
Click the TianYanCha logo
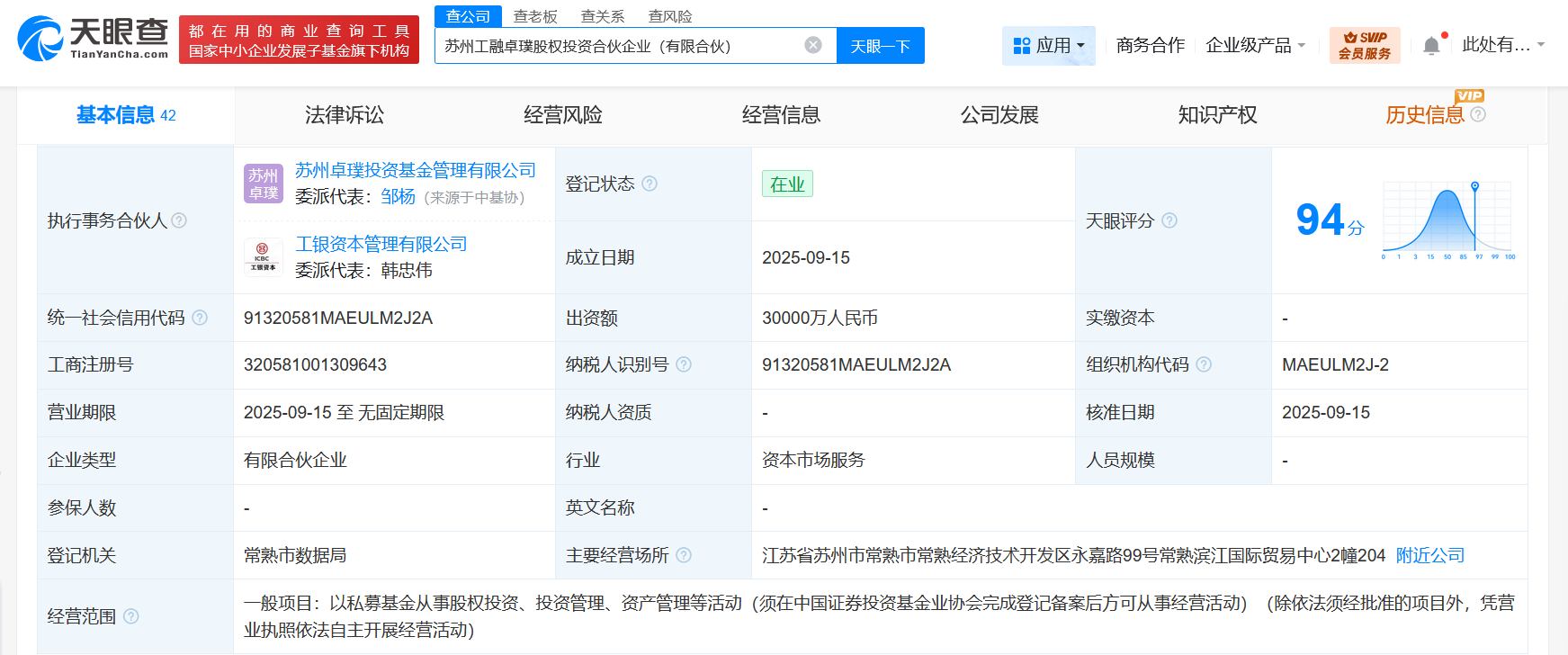pos(94,39)
